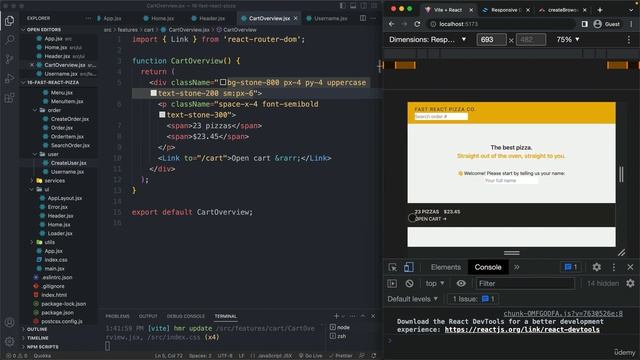The height and width of the screenshot is (360, 640).
Task: Open the chunk-OMFGODFA.js source link
Action: tap(563, 313)
